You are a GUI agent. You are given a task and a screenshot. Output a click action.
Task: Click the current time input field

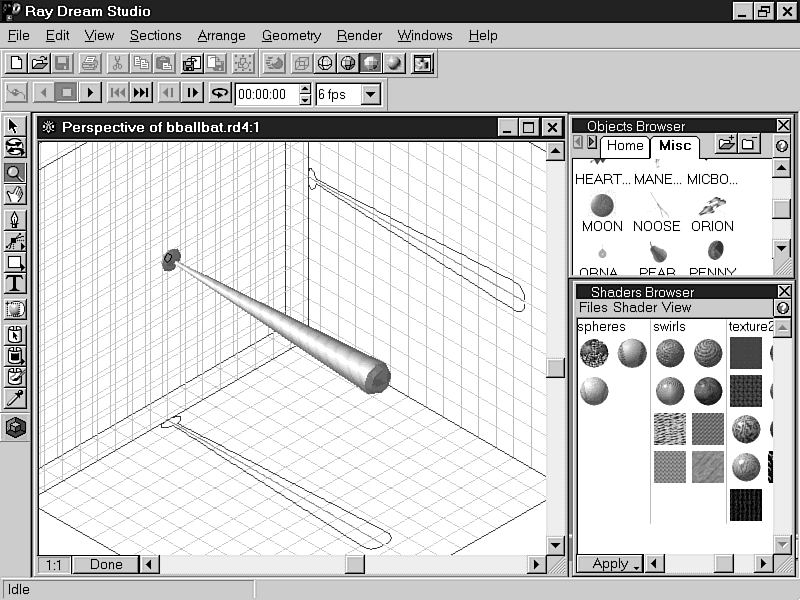click(265, 95)
